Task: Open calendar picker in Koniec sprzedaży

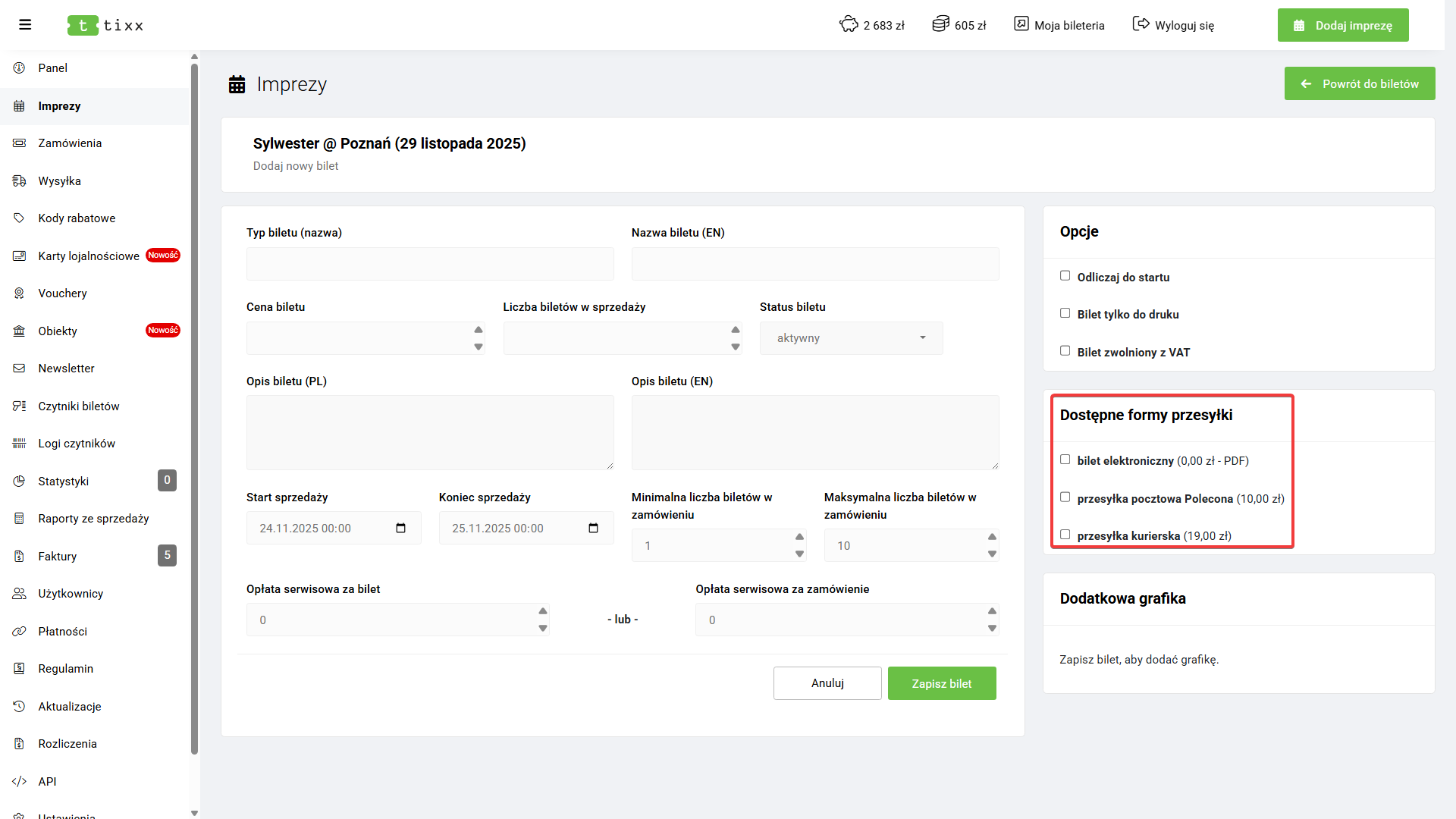Action: point(594,529)
